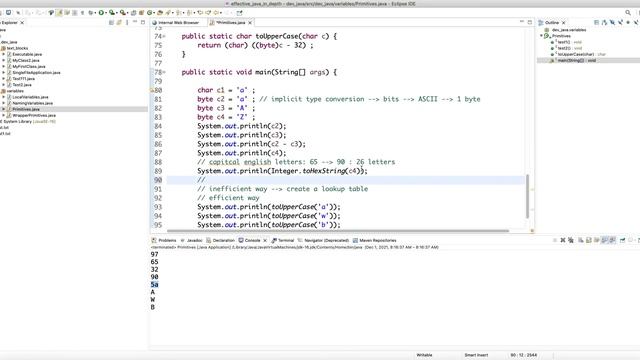This screenshot has height=360, width=640.
Task: Select SingleFileApplication.java in Package Explorer
Action: (36, 73)
